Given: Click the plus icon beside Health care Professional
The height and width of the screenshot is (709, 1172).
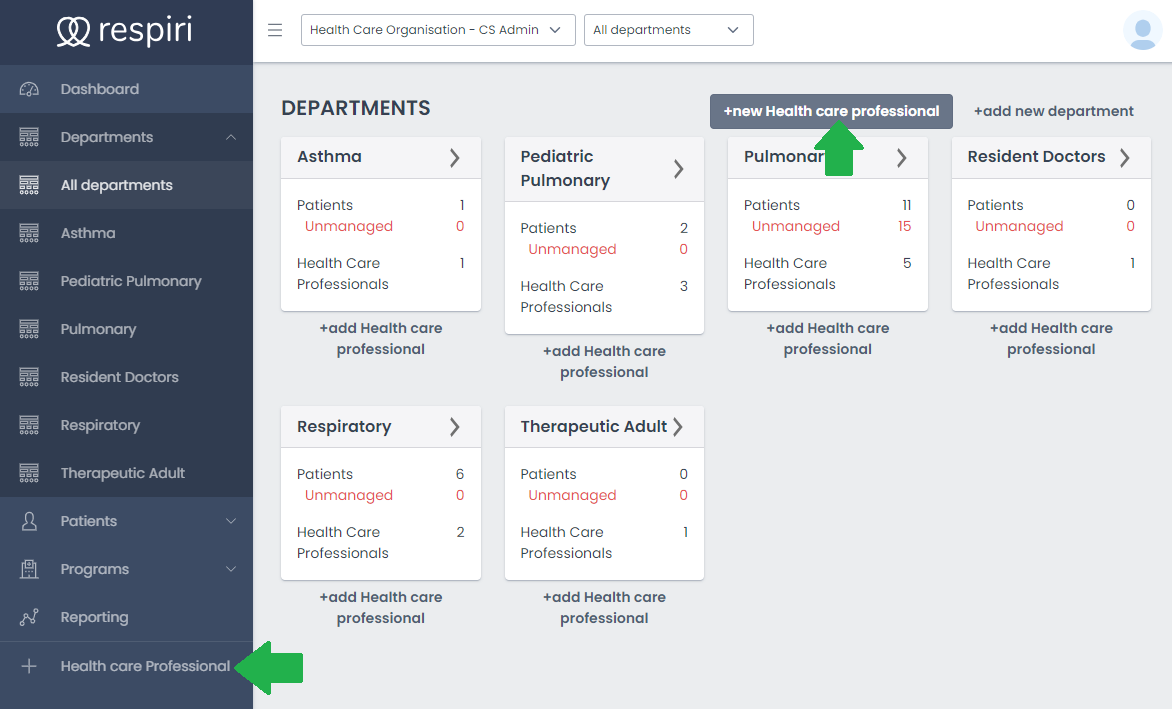Looking at the screenshot, I should (x=29, y=666).
